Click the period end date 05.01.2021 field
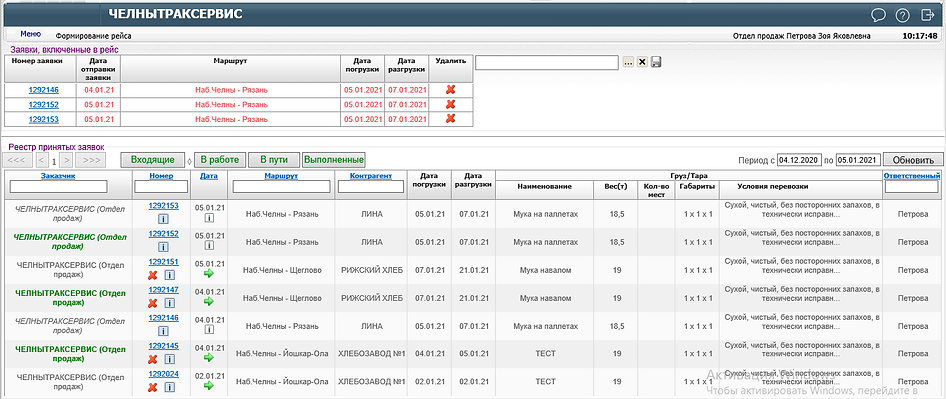Viewport: 946px width, 399px height. [x=858, y=160]
